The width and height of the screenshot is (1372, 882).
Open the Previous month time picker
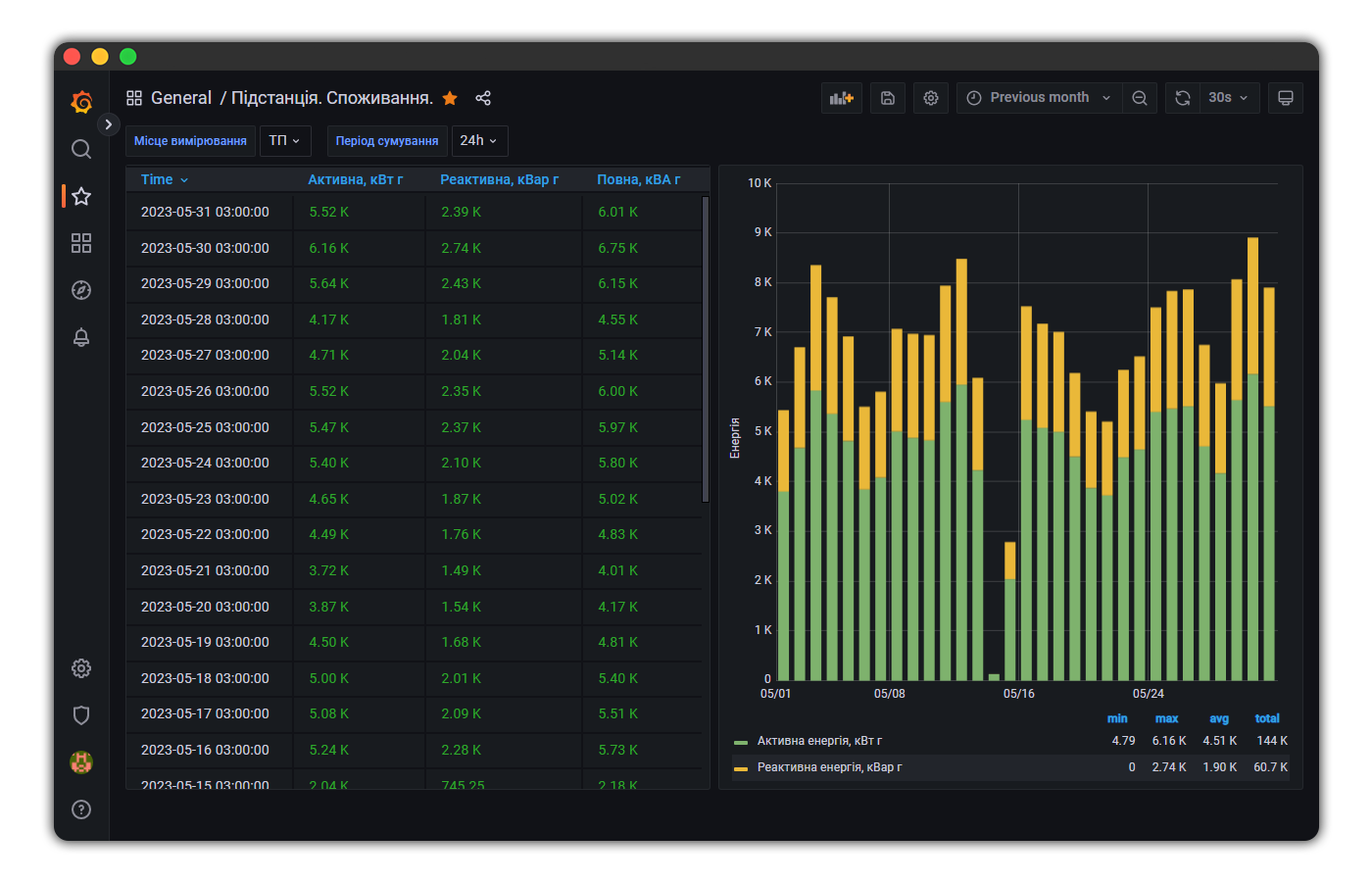pos(1039,98)
